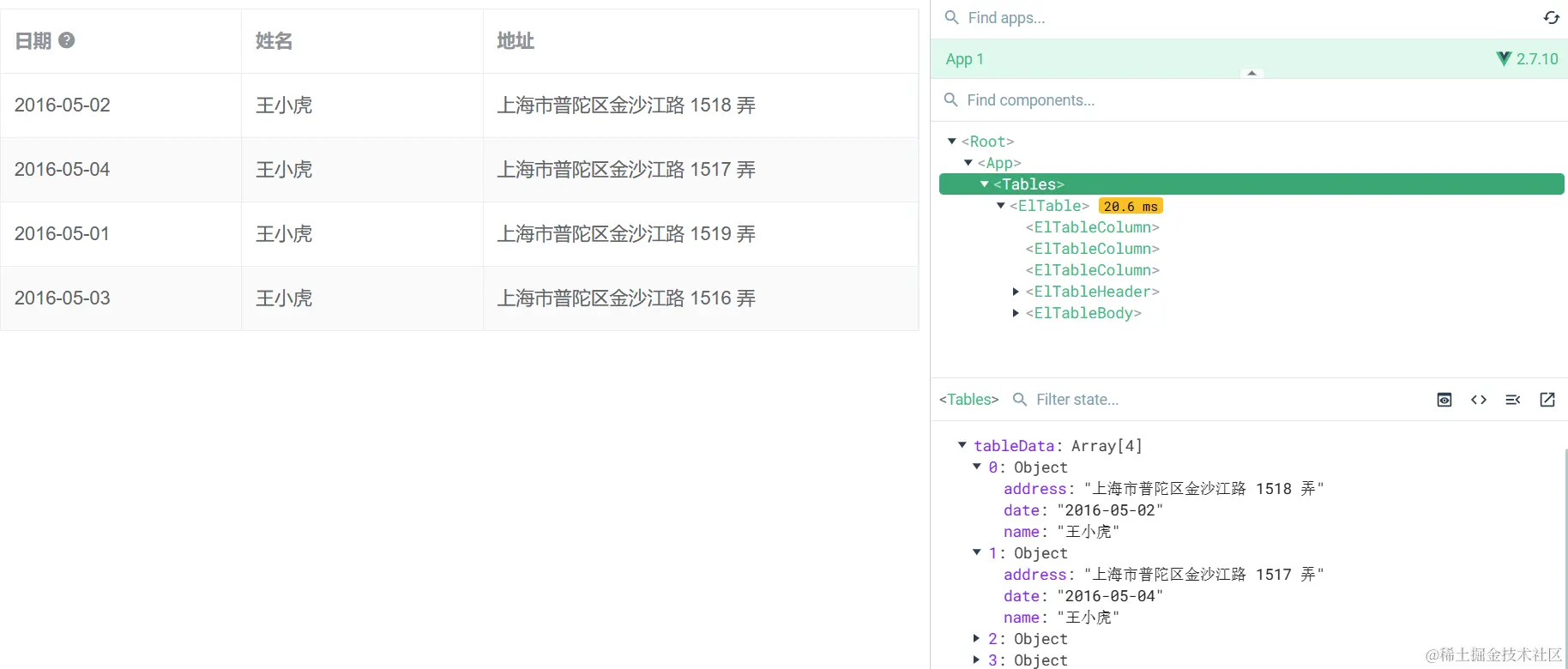The width and height of the screenshot is (1568, 669).
Task: Select the Root component in the tree
Action: click(x=987, y=142)
